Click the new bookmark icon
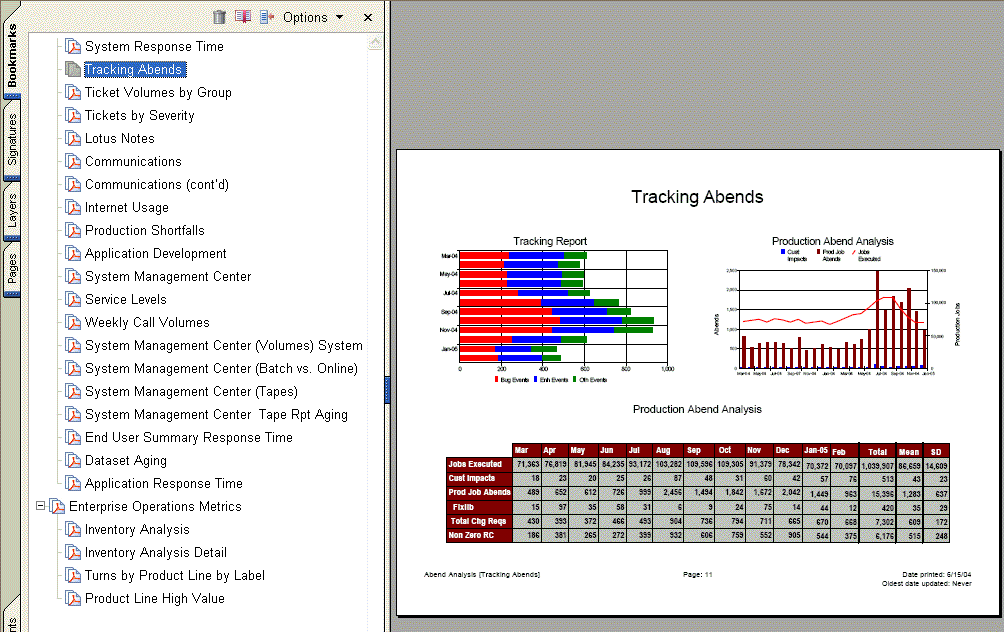Viewport: 1004px width, 632px height. click(x=243, y=17)
